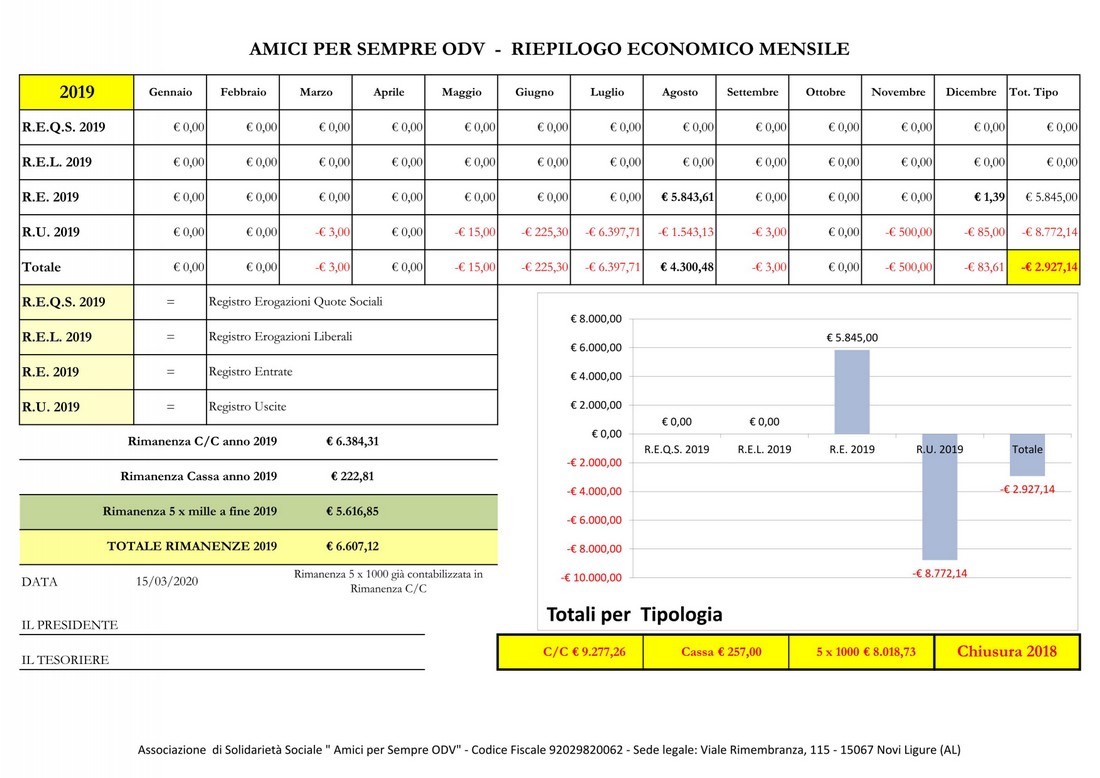Screen dimensions: 1100x778
Task: Click the € 5.845,00 chart data label
Action: point(852,337)
